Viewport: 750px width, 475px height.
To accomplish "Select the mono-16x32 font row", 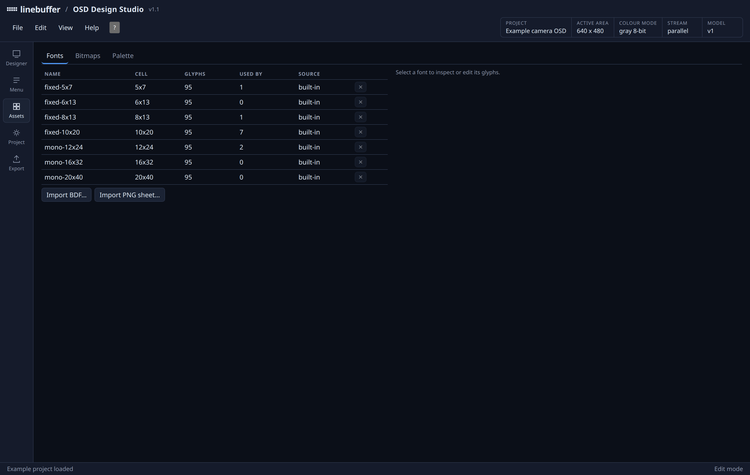I will [x=214, y=162].
